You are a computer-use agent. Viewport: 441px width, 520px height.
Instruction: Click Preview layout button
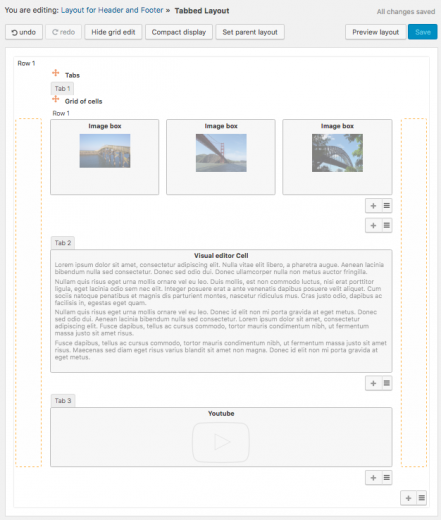(376, 32)
